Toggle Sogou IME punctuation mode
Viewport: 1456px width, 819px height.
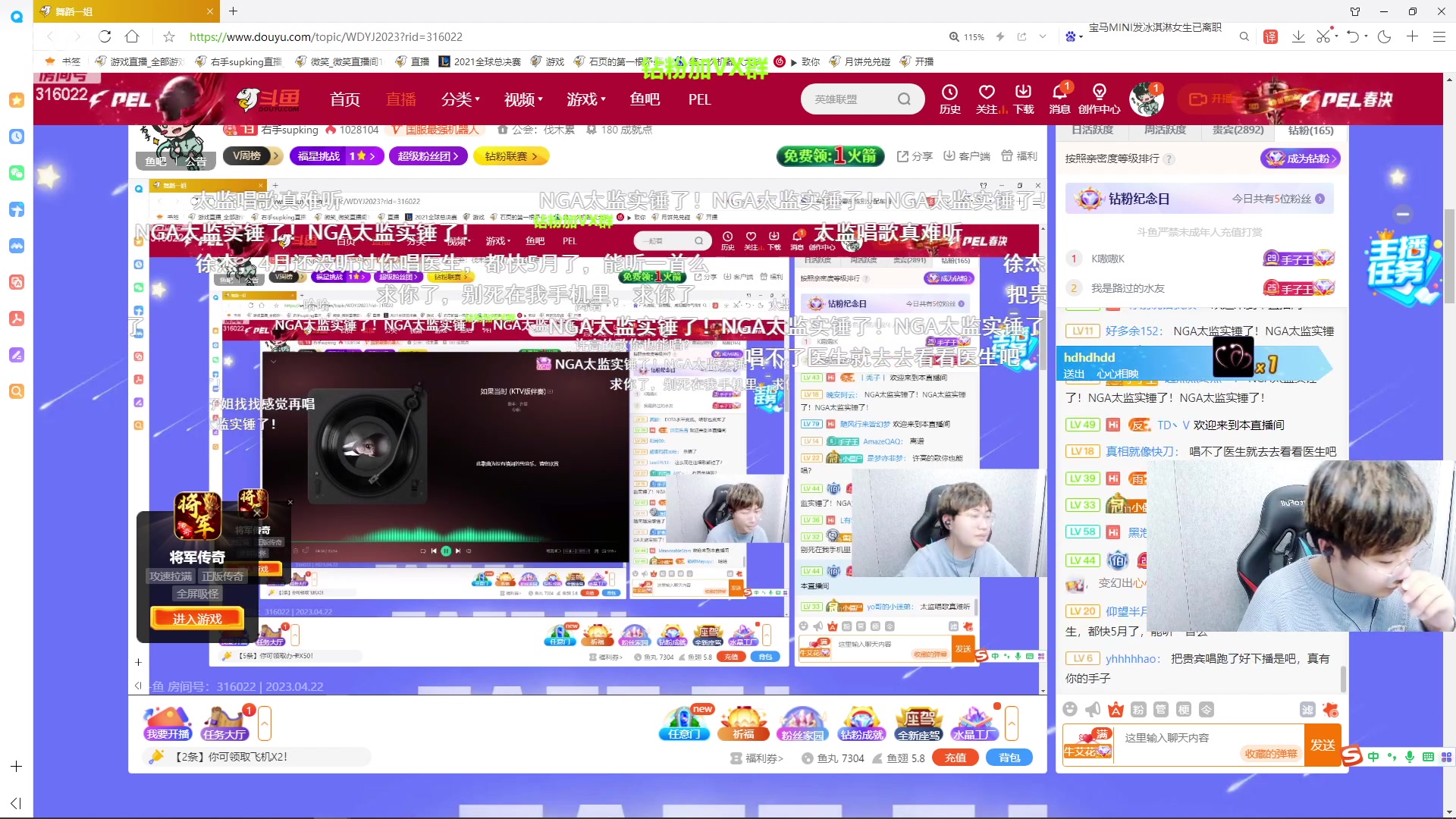1391,757
